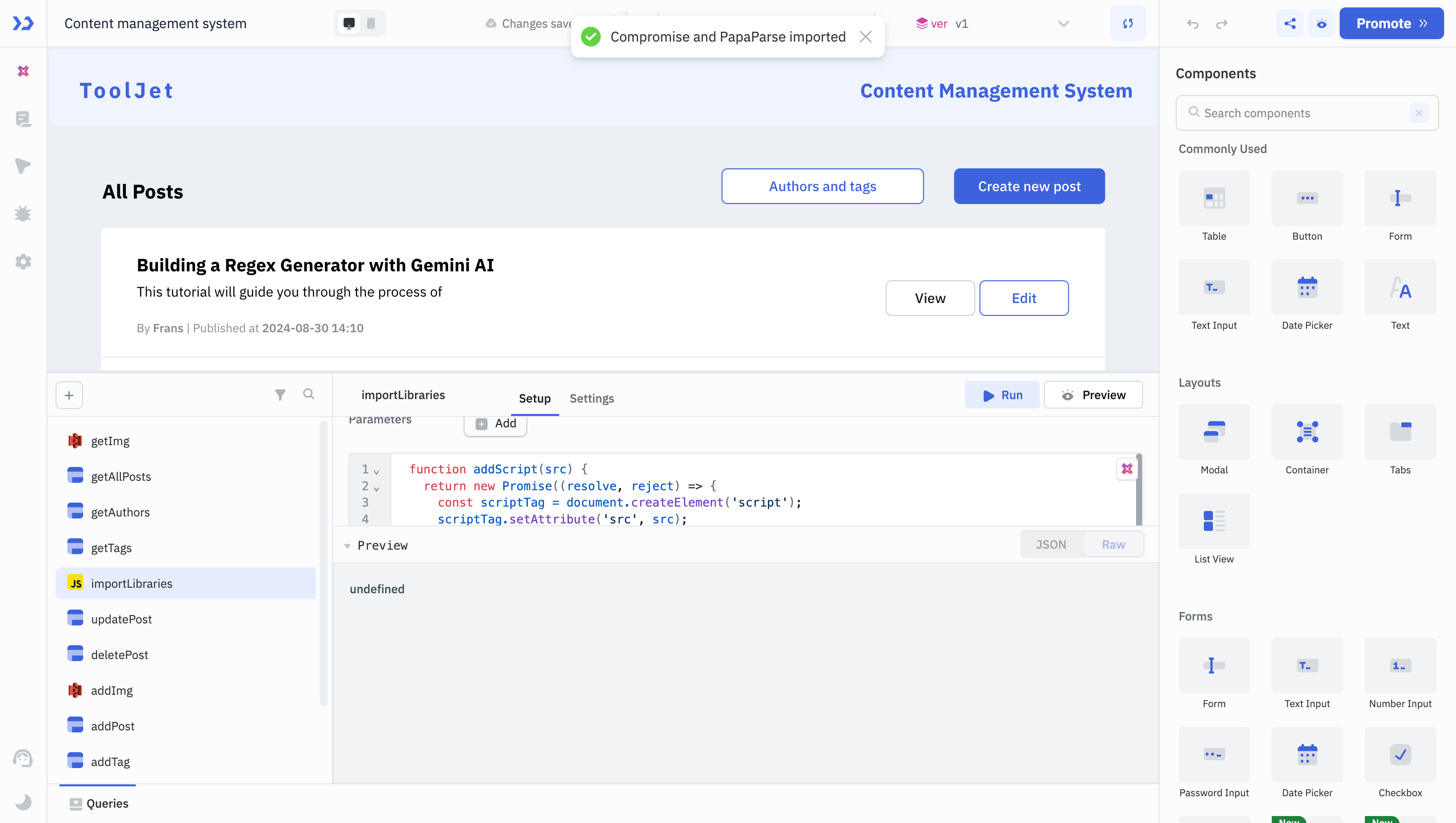
Task: Click the Promote button
Action: [1391, 23]
